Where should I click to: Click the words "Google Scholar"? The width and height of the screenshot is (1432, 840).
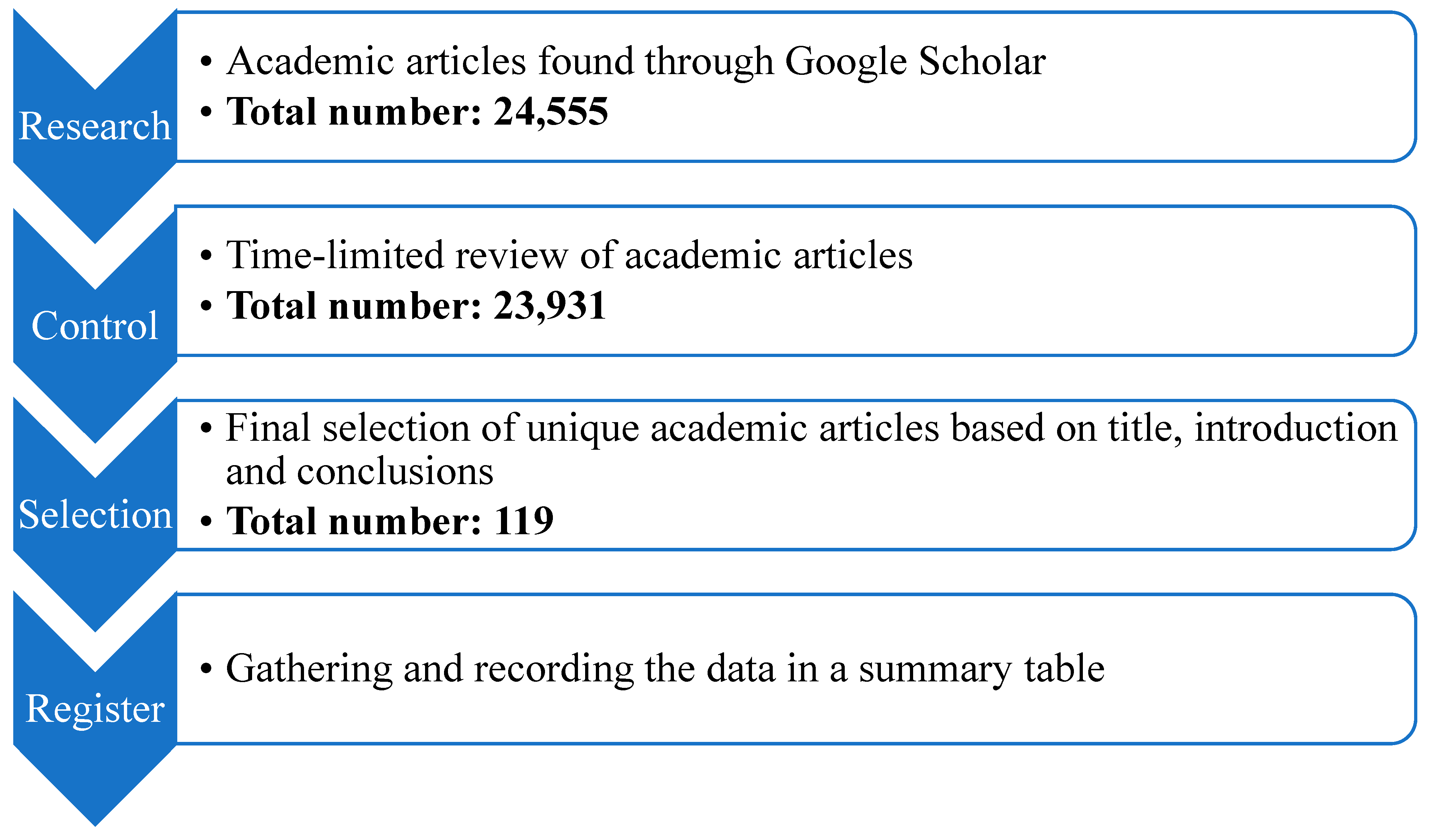click(x=915, y=61)
